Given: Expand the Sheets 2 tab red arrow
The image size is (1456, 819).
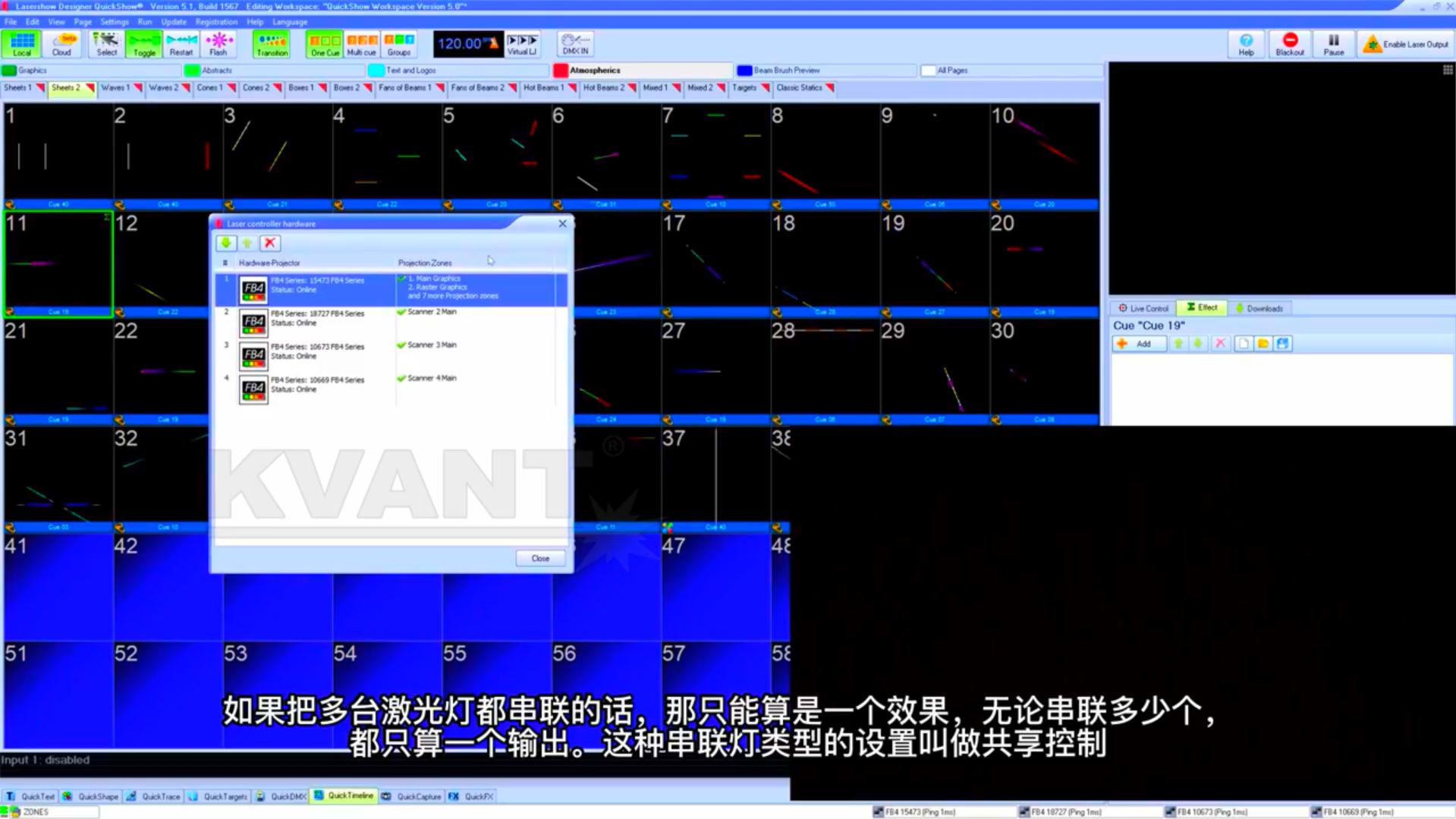Looking at the screenshot, I should [x=90, y=89].
